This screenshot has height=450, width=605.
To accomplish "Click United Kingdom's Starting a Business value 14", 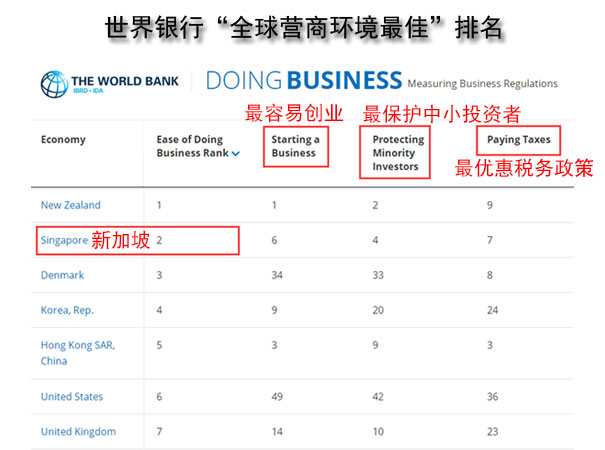I will (x=277, y=432).
